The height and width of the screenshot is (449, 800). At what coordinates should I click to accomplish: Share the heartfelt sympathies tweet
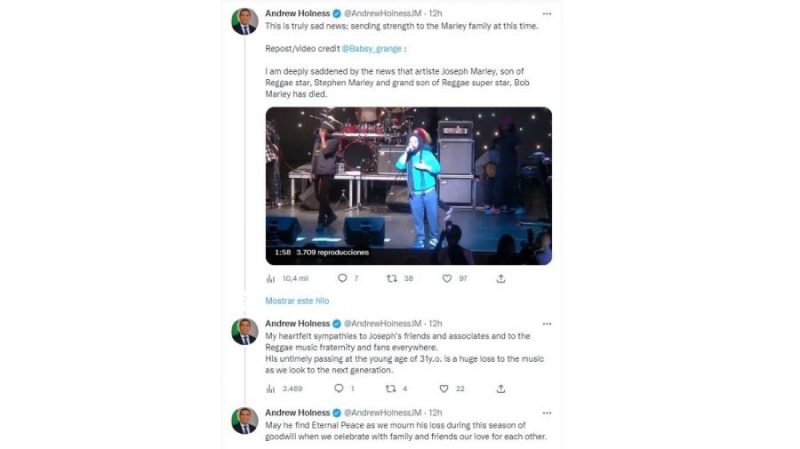pos(501,388)
